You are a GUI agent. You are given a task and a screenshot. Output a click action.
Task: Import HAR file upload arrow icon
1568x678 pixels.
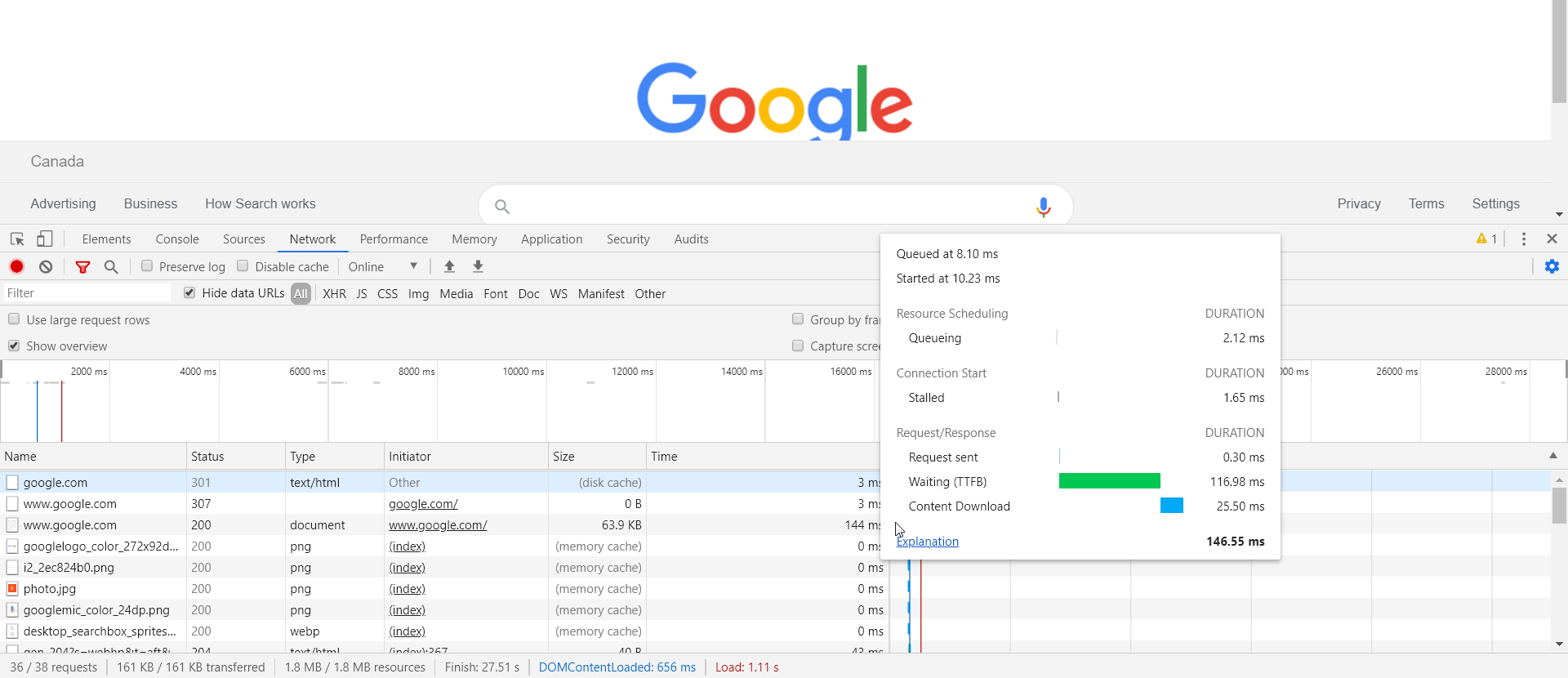coord(449,266)
